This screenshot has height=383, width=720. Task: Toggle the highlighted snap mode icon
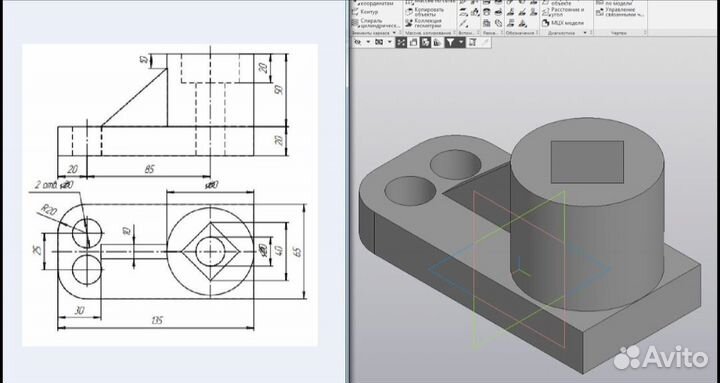[401, 43]
